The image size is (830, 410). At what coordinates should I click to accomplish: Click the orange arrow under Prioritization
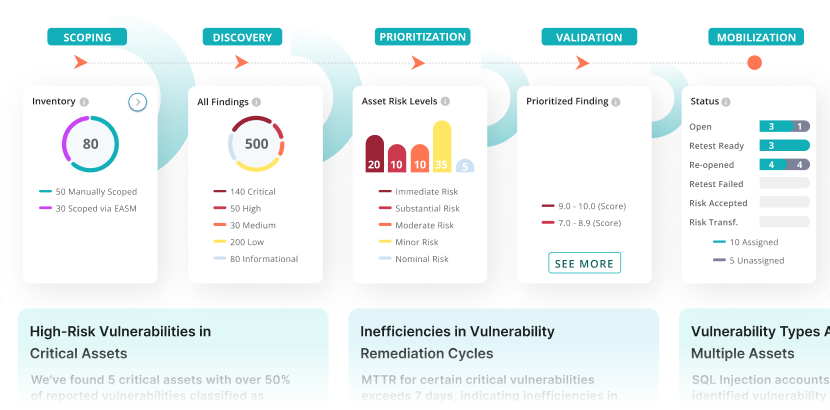click(418, 63)
